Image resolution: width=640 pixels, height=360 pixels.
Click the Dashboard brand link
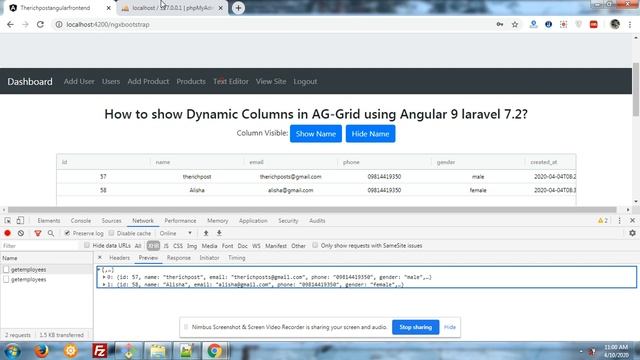tap(30, 81)
